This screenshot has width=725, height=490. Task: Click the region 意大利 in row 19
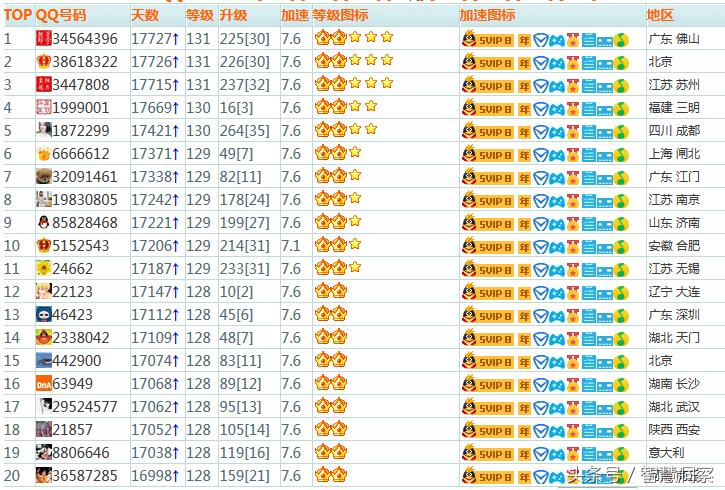click(x=666, y=453)
